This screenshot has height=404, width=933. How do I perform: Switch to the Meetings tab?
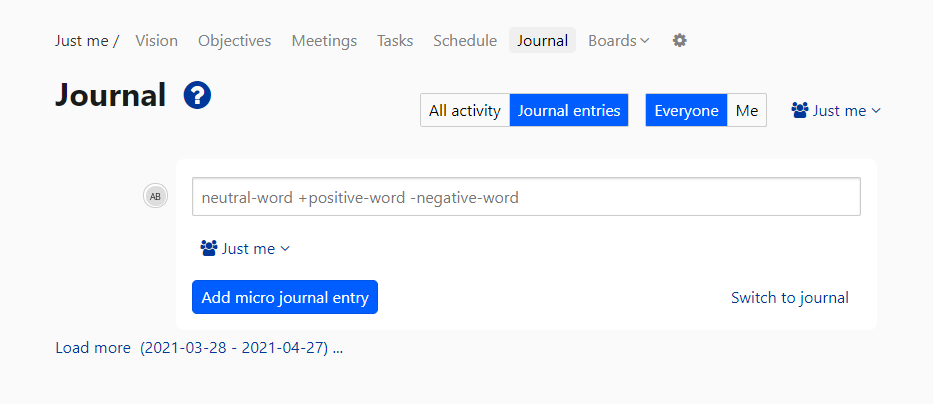324,41
